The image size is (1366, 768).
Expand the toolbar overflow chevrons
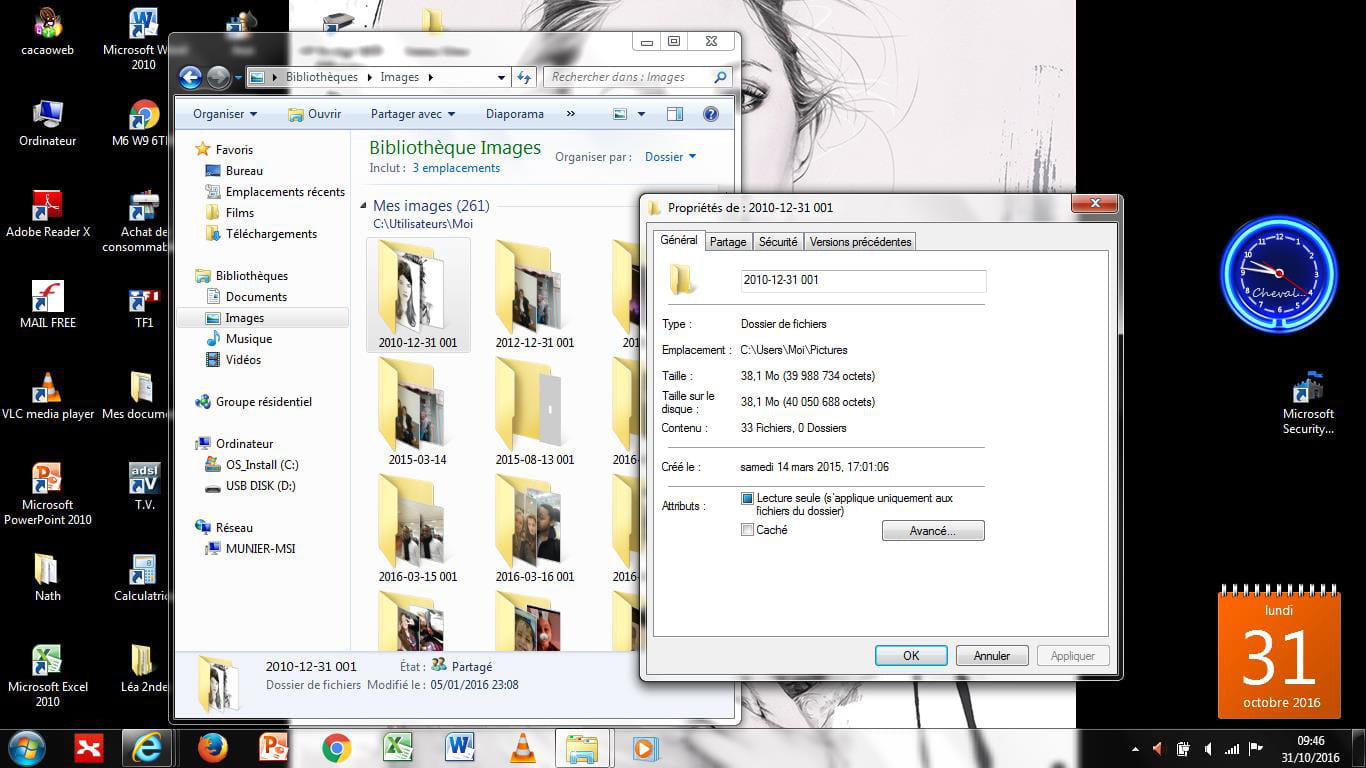(571, 114)
